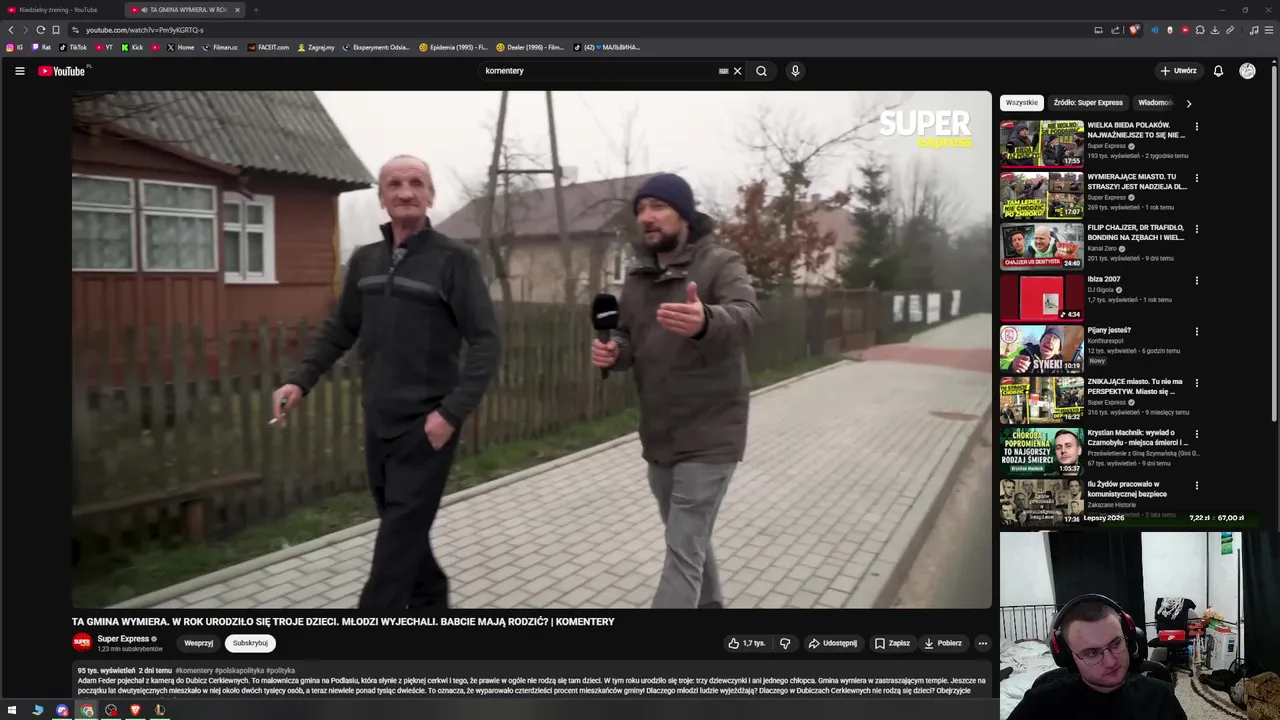1280x720 pixels.
Task: Save video with the Zapisz button
Action: coord(892,643)
